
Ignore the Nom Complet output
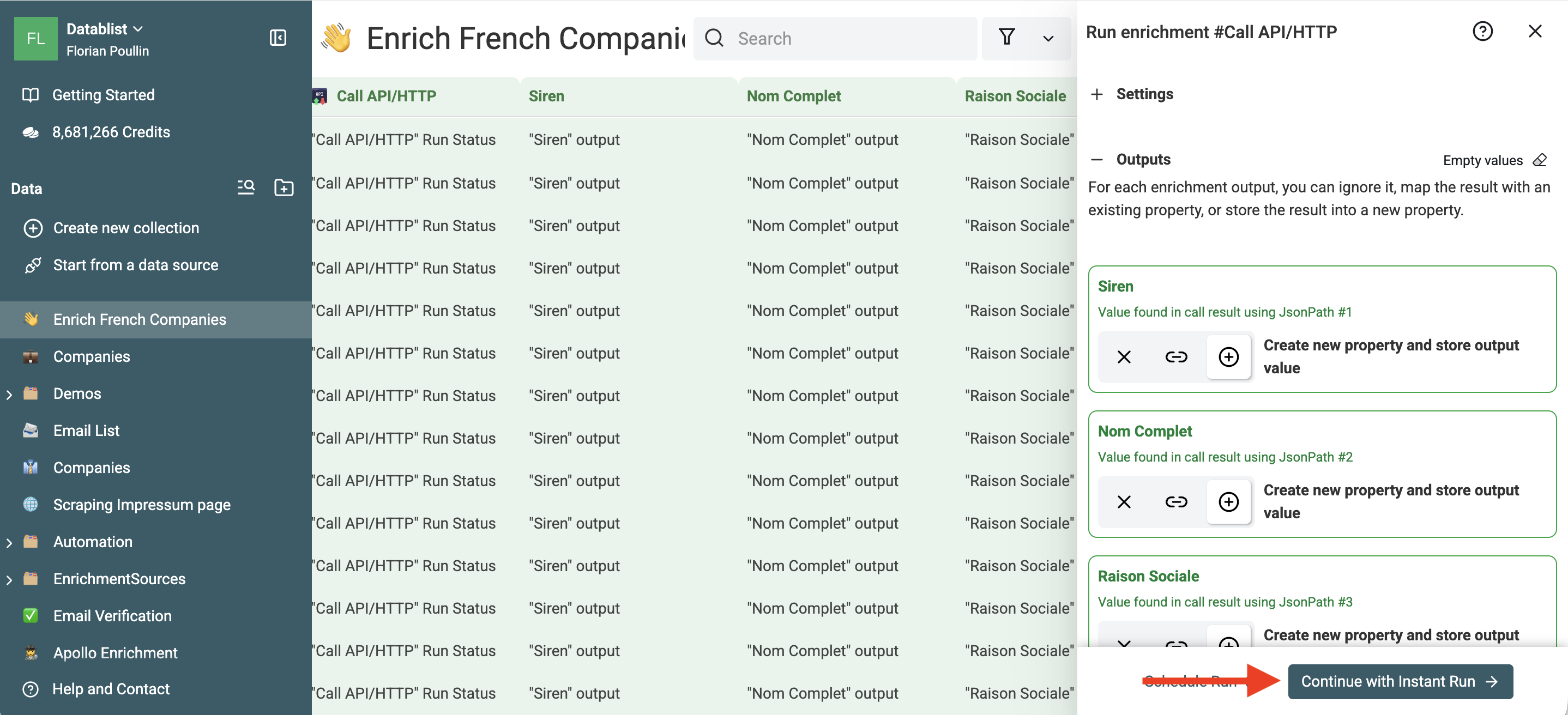[x=1124, y=501]
